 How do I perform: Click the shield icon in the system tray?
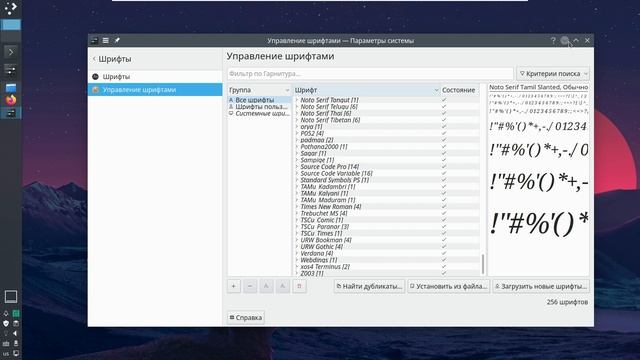(6, 323)
